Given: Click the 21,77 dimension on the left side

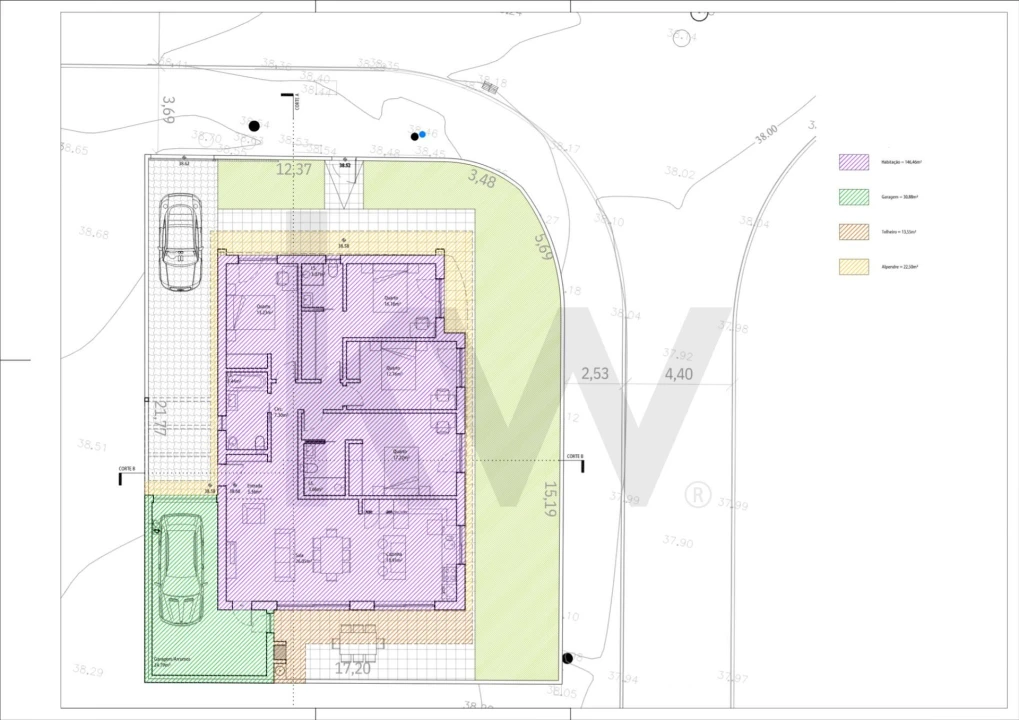Looking at the screenshot, I should (x=160, y=419).
